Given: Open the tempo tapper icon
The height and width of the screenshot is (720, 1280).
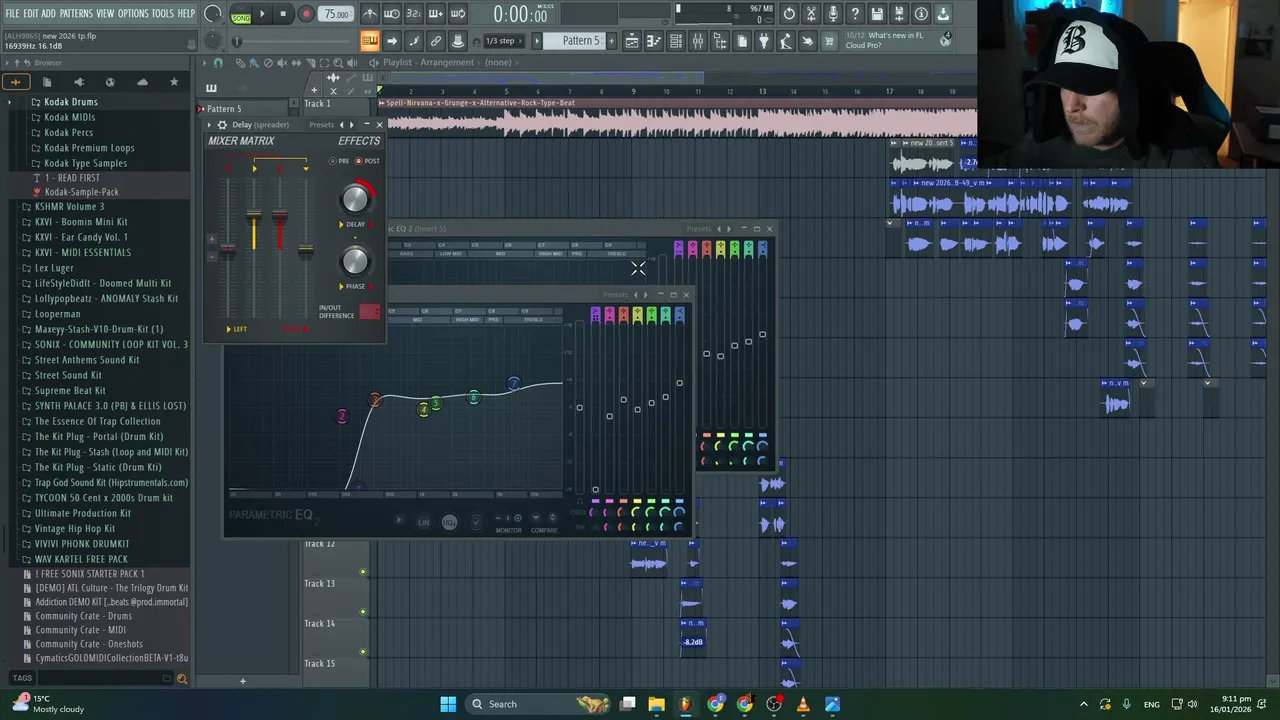Looking at the screenshot, I should 785,41.
